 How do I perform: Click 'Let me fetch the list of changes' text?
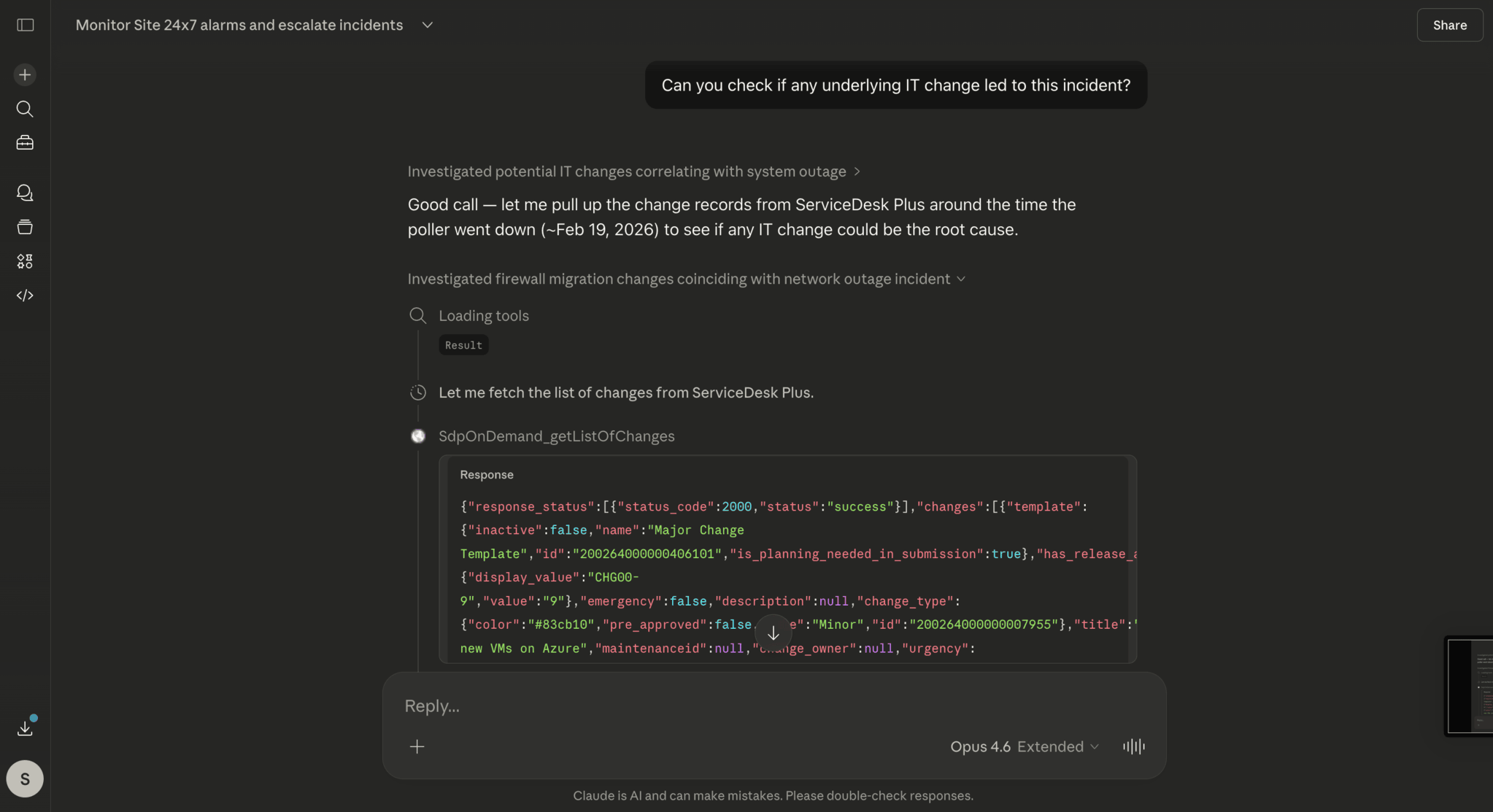[626, 393]
